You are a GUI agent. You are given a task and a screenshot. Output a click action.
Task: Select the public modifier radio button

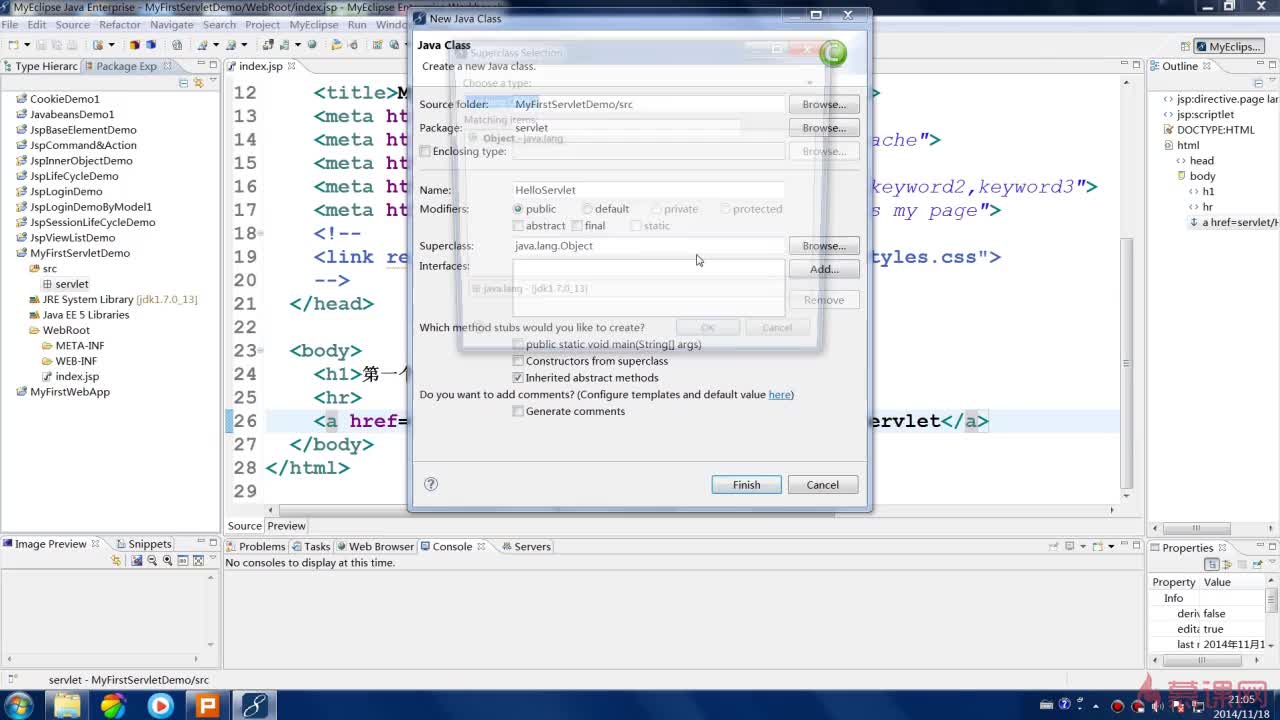point(518,209)
